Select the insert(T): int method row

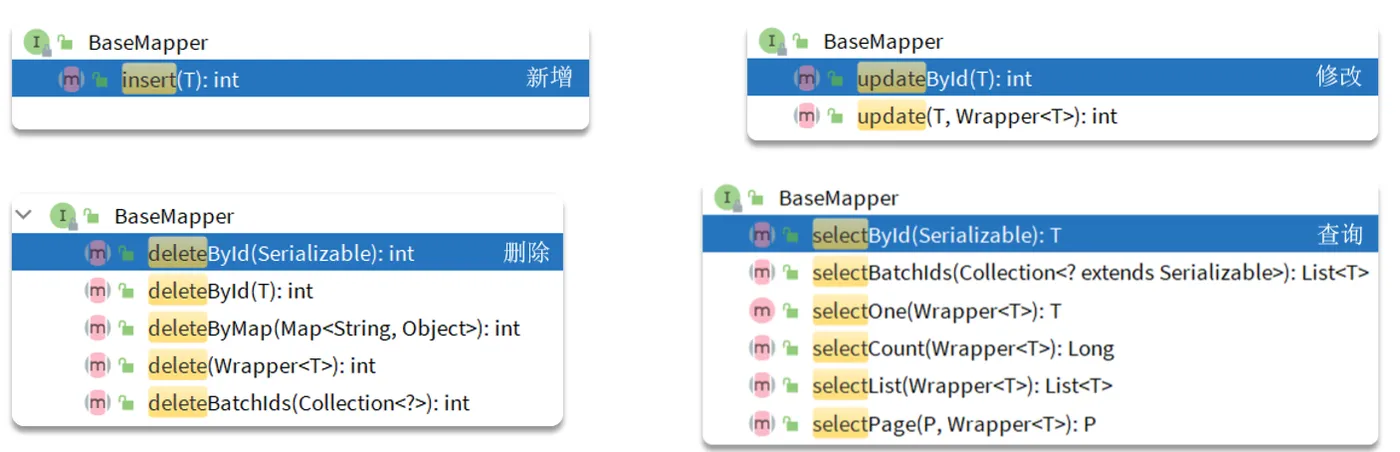point(300,78)
